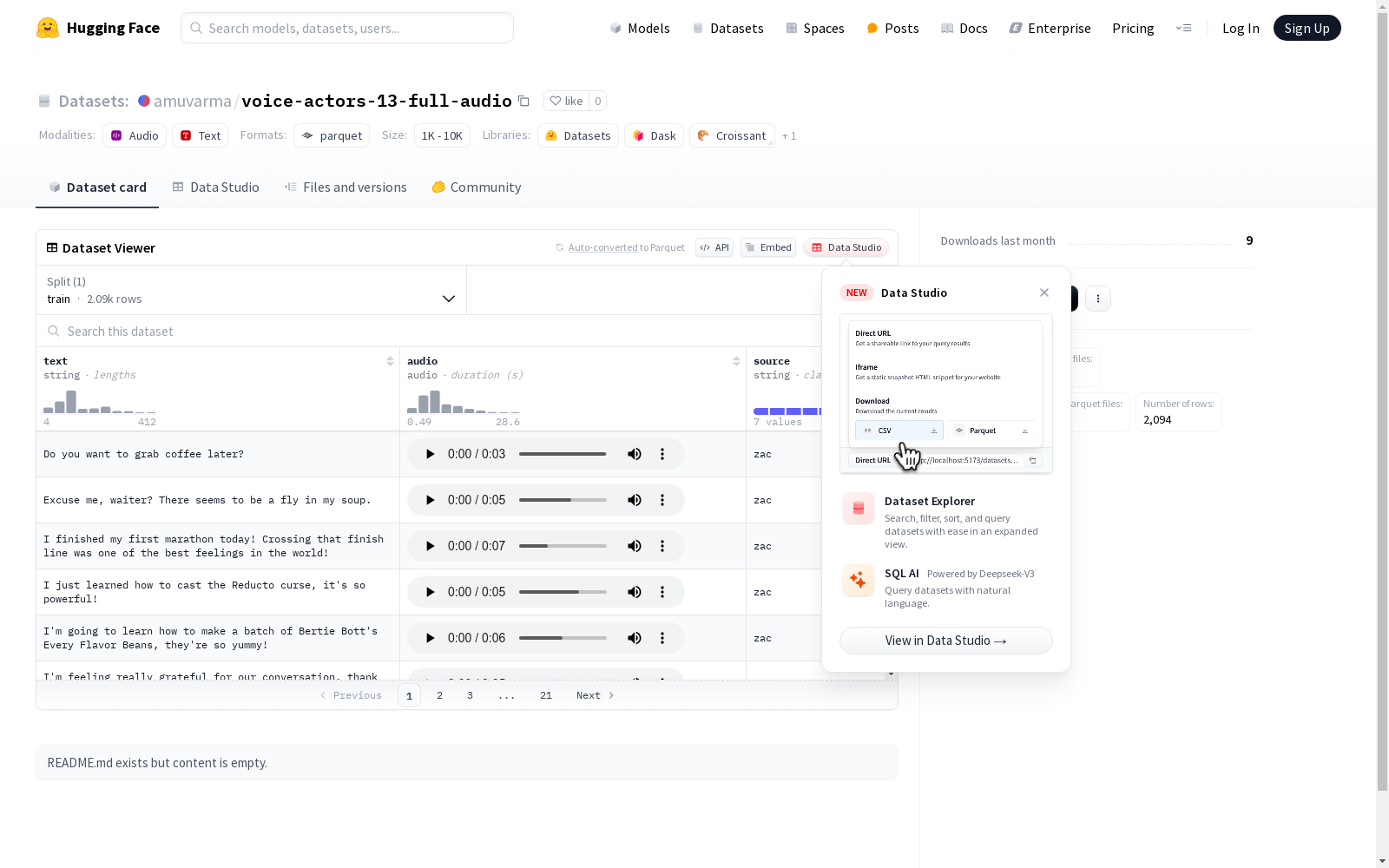1389x868 pixels.
Task: Like the voice-actors-13-full-audio dataset
Action: tap(566, 101)
